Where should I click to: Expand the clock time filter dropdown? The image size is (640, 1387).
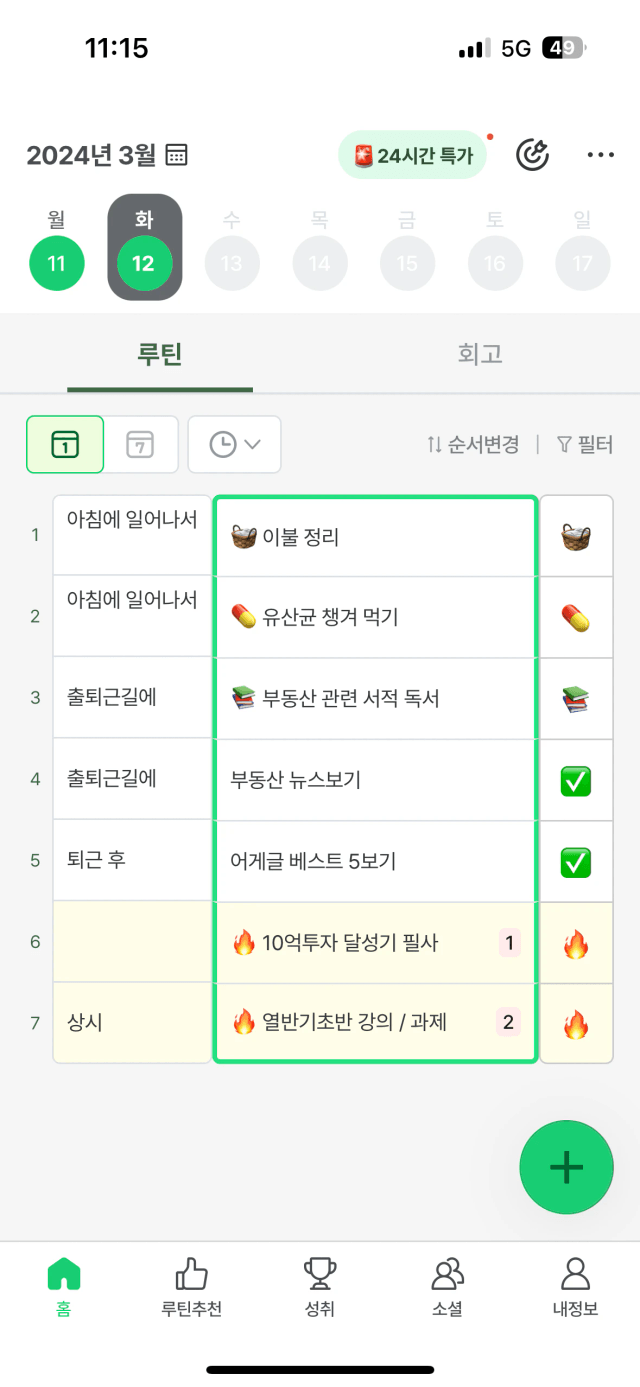pos(235,444)
